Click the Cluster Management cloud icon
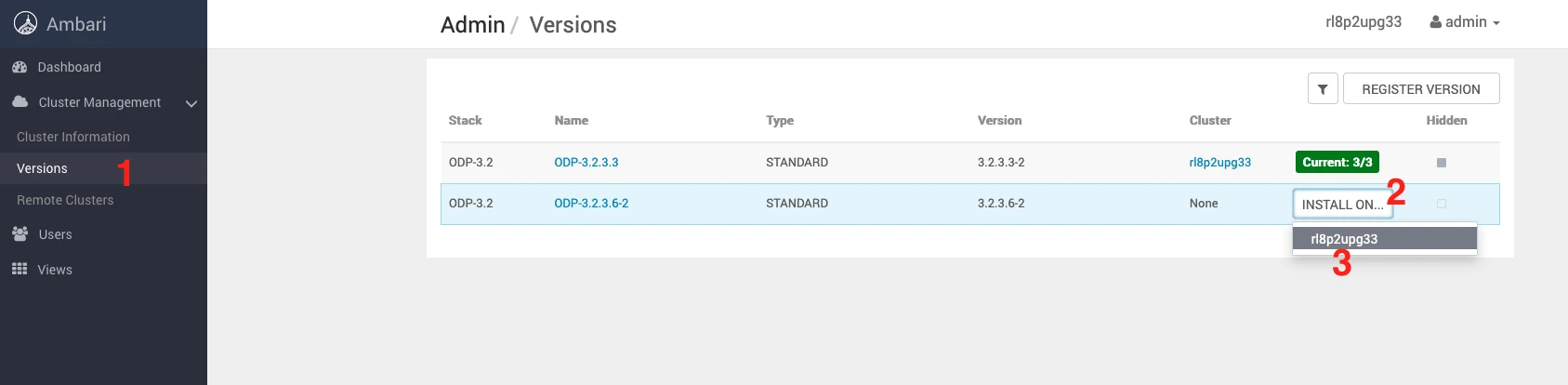Screen dimensions: 1568x385 point(20,101)
